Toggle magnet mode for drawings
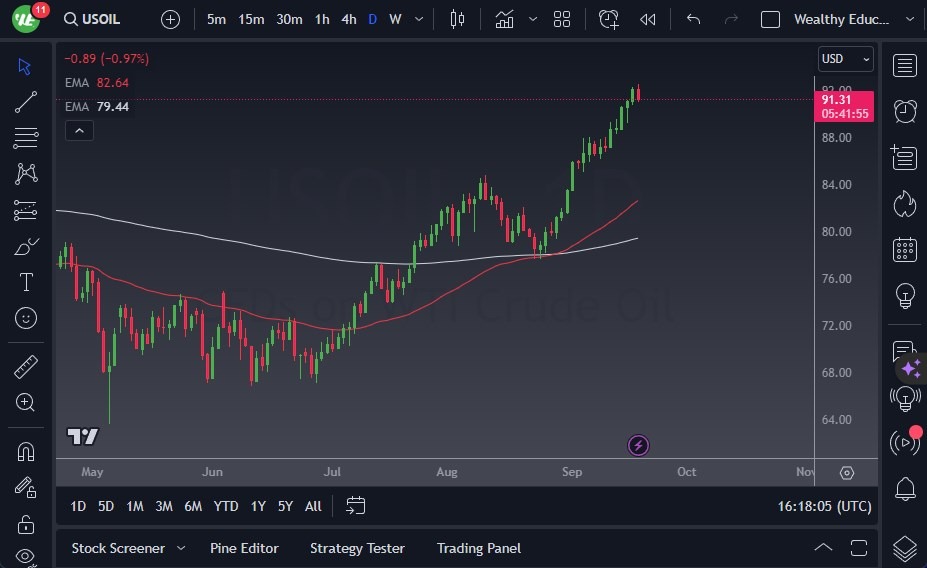Screen dimensions: 927x568 click(x=26, y=451)
